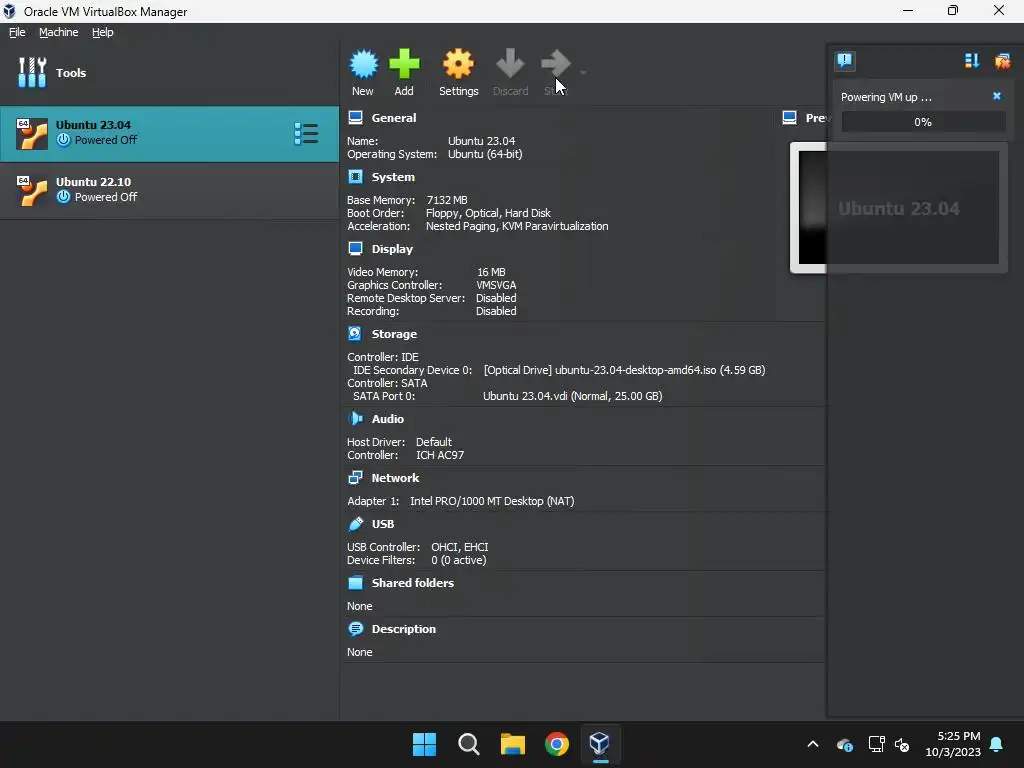Open the Windows Start menu
The height and width of the screenshot is (768, 1024).
[424, 744]
